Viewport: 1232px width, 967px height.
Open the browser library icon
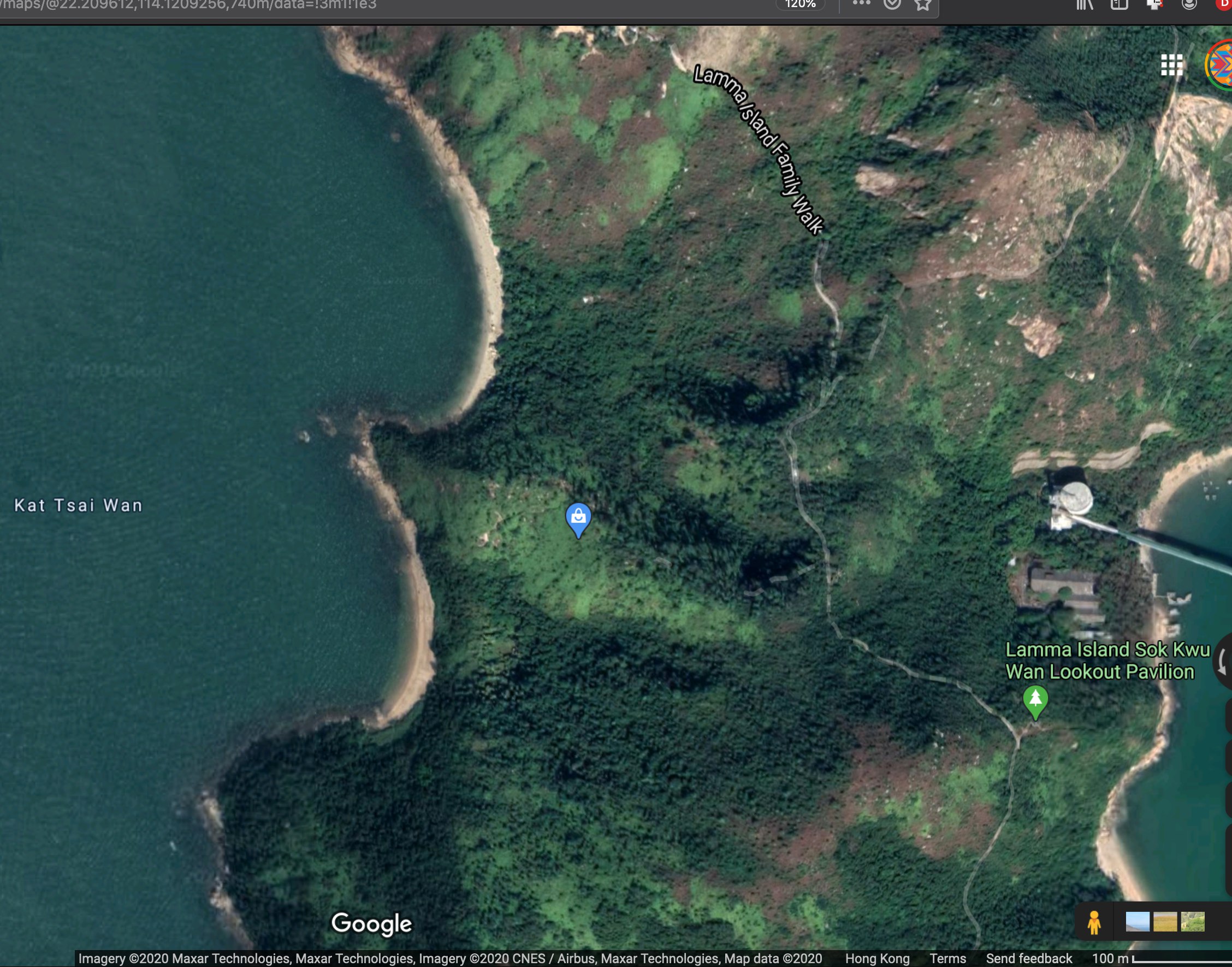point(1085,4)
